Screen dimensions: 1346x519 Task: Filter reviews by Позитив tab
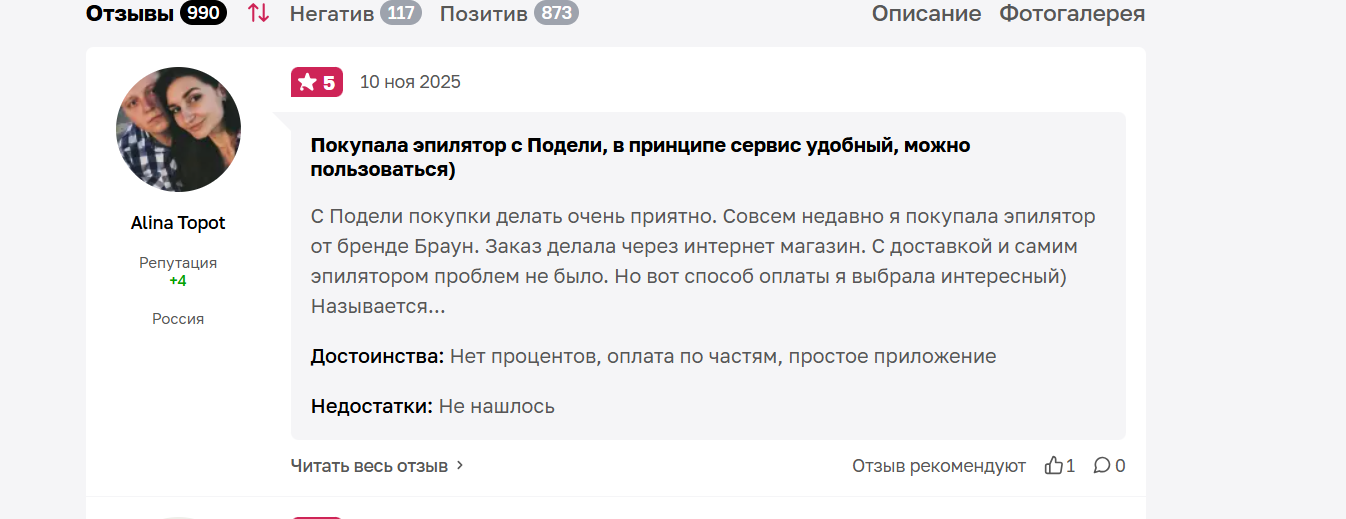(484, 14)
